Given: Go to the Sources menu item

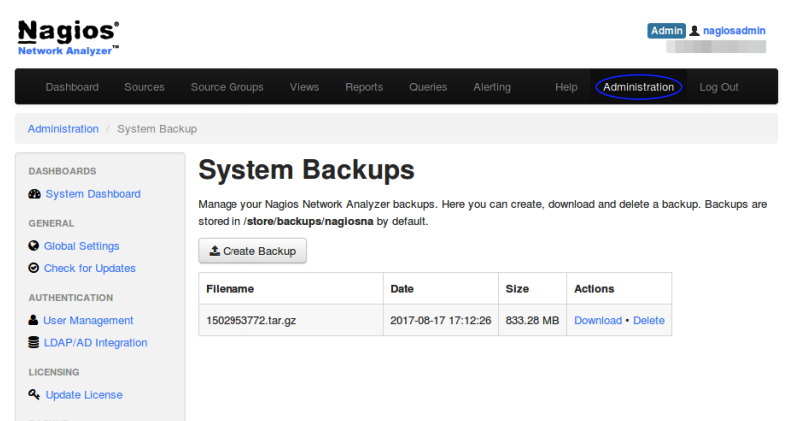Looking at the screenshot, I should (x=144, y=87).
